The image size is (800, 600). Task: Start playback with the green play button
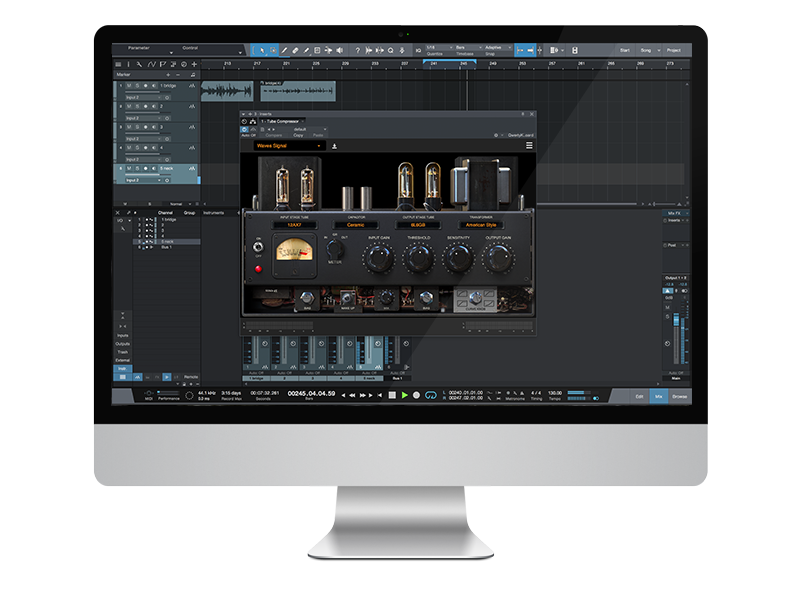click(x=405, y=395)
